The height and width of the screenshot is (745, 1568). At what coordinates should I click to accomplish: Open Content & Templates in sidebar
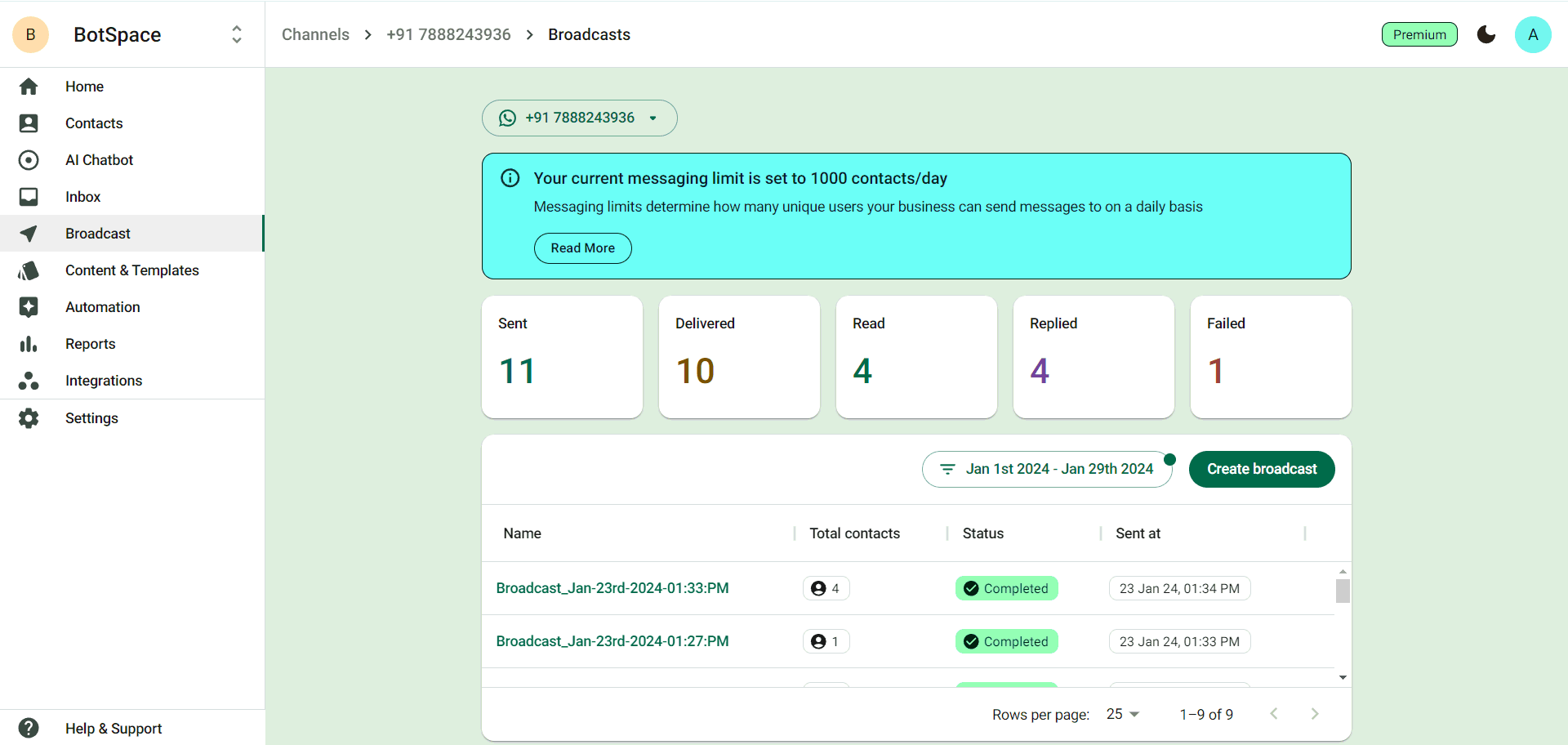131,270
